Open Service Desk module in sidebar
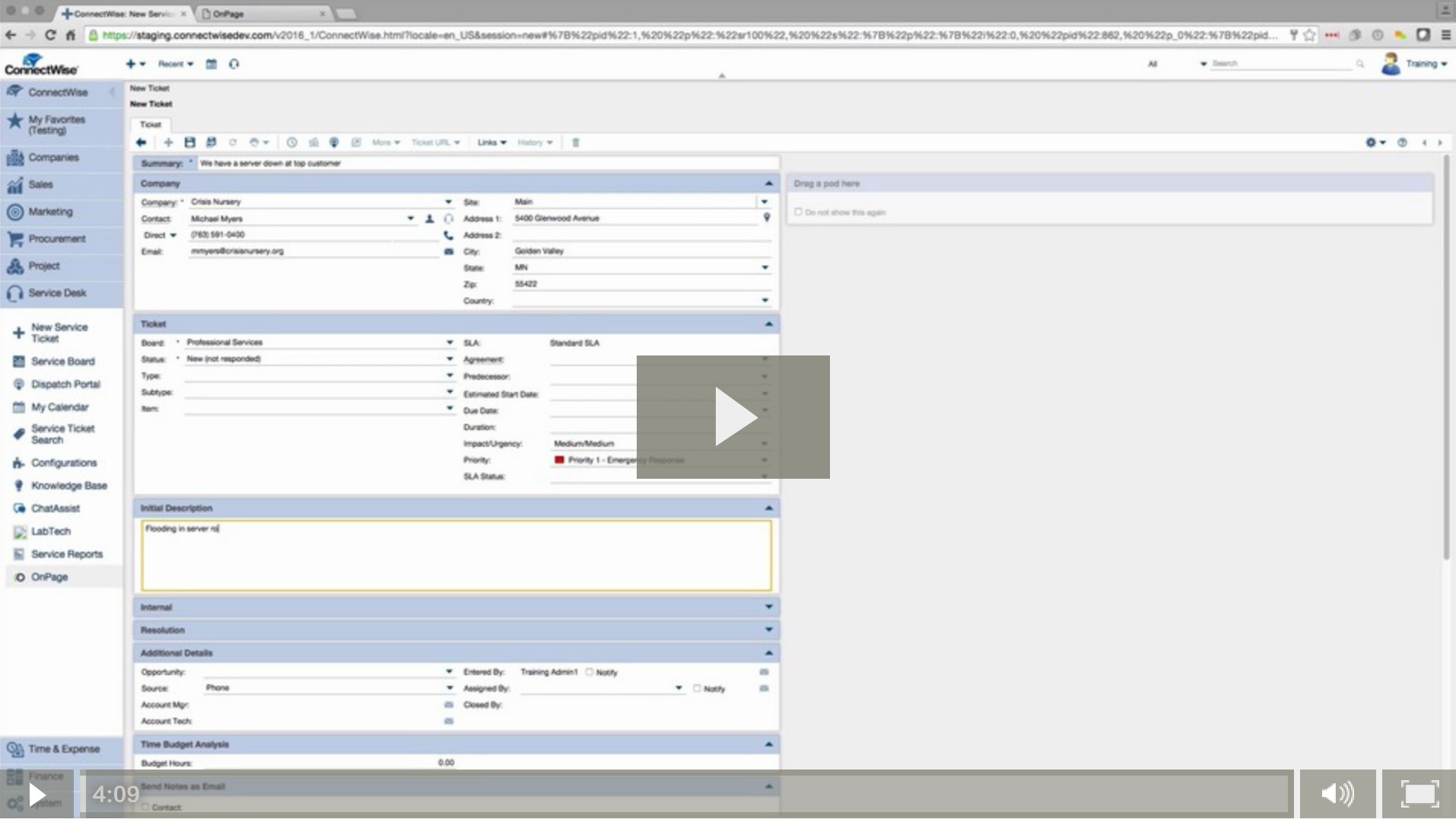This screenshot has height=819, width=1456. 62,293
